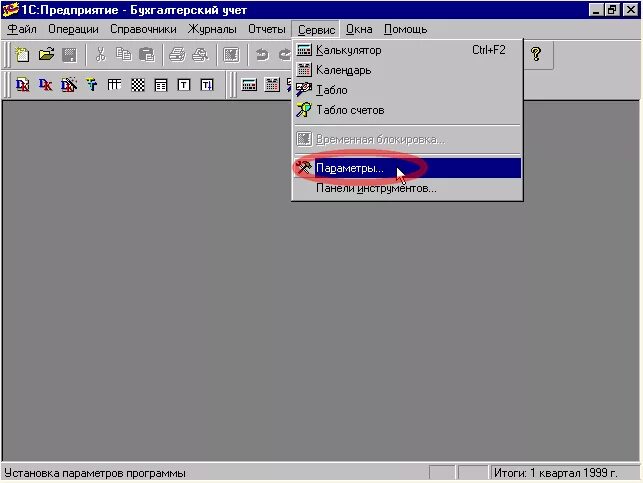
Task: Click the DK icon with pencil
Action: 68,85
